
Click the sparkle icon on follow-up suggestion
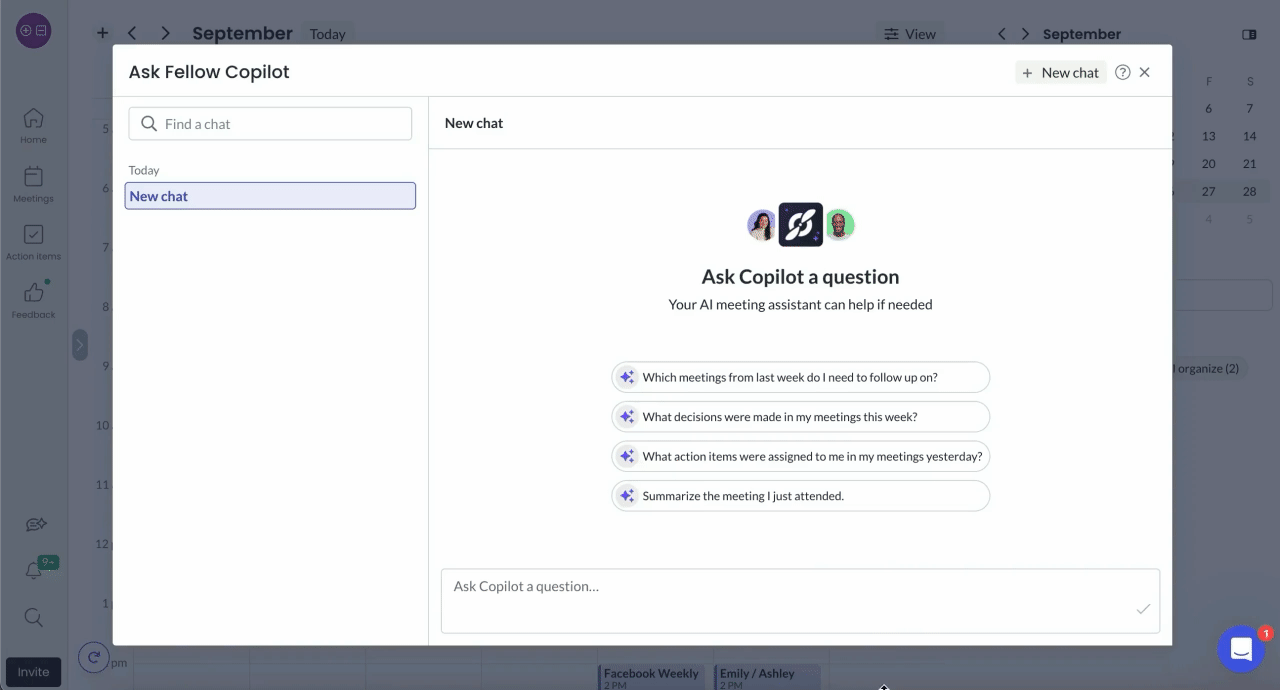(627, 377)
